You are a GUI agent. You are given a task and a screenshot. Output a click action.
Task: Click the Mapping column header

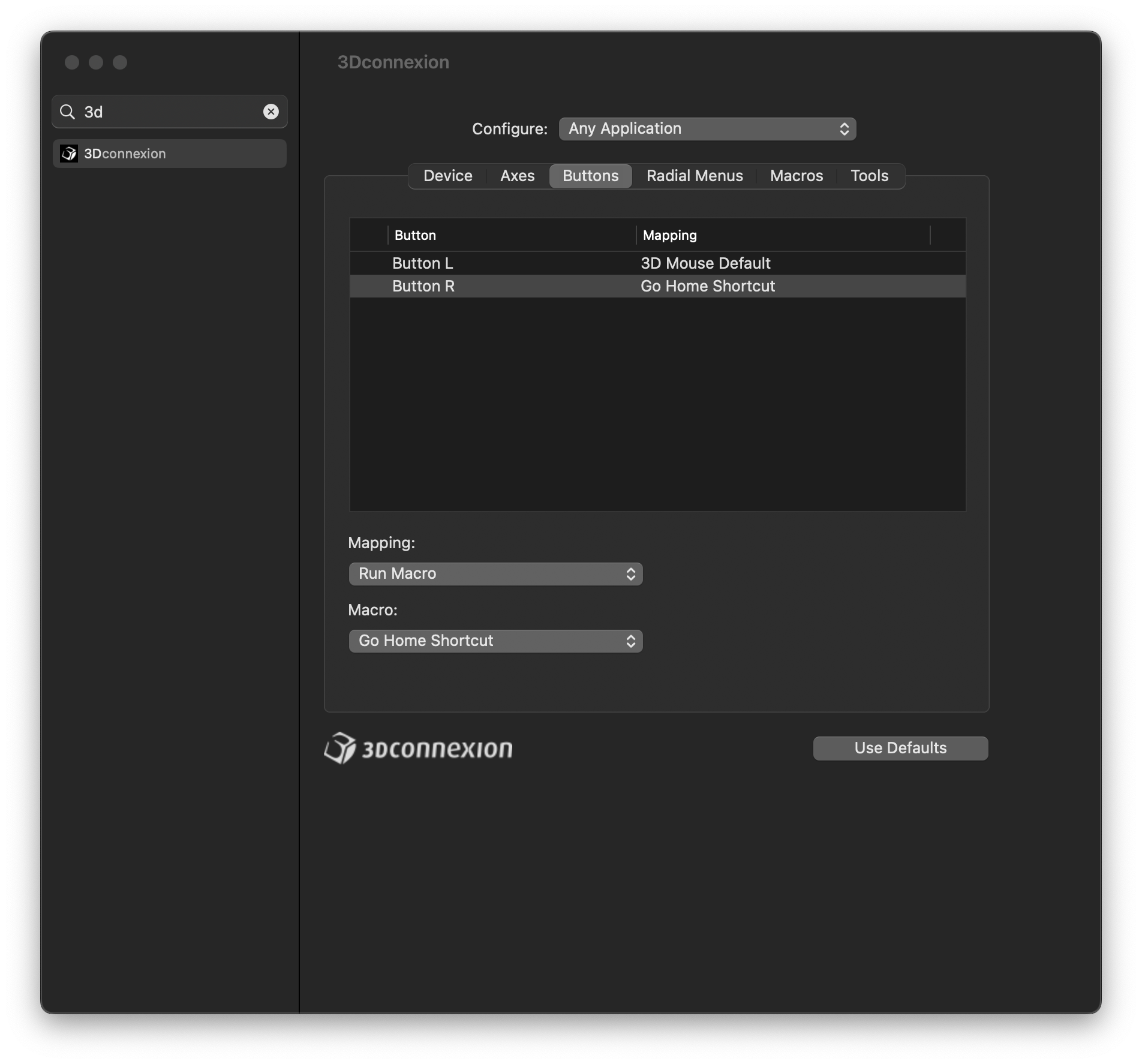783,235
